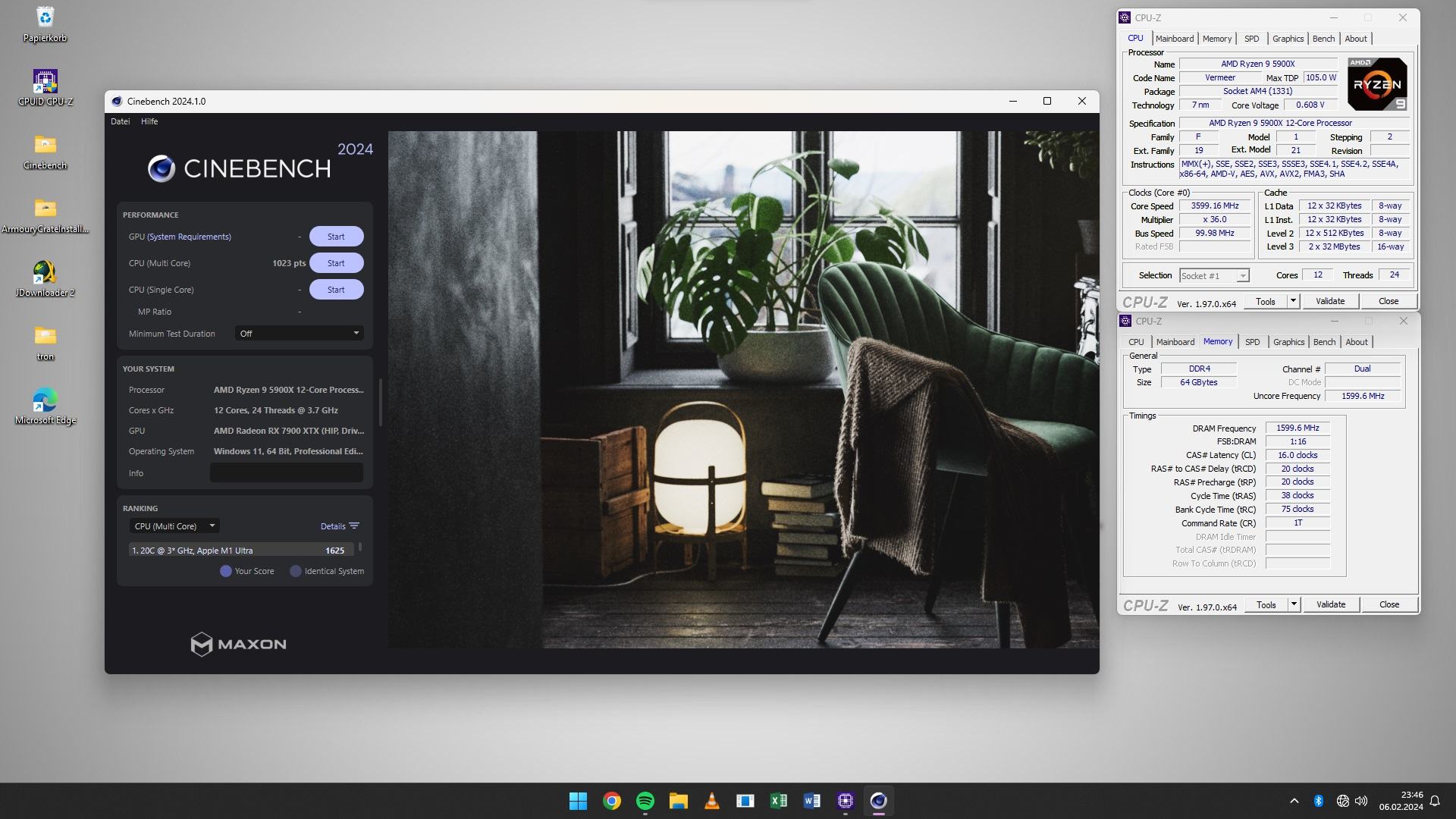Screen dimensions: 1456x819
Task: Click the Your Score legend dot
Action: coord(226,571)
